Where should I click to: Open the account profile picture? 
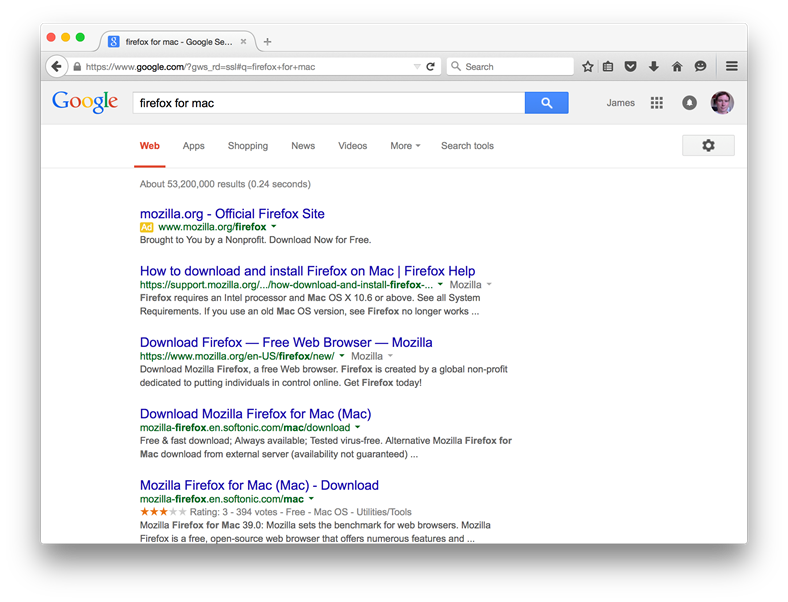(x=722, y=103)
